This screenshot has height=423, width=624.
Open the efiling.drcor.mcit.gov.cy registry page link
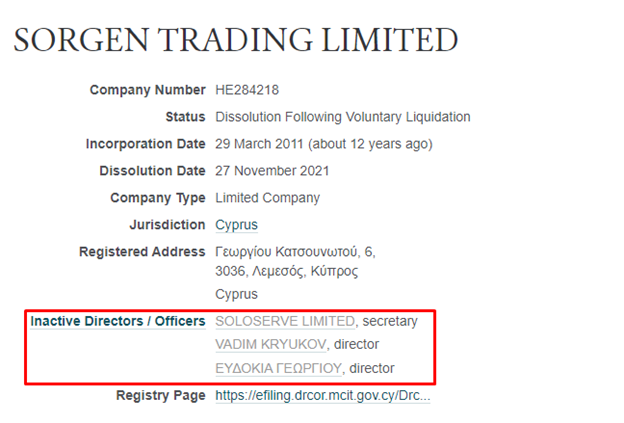coord(323,396)
